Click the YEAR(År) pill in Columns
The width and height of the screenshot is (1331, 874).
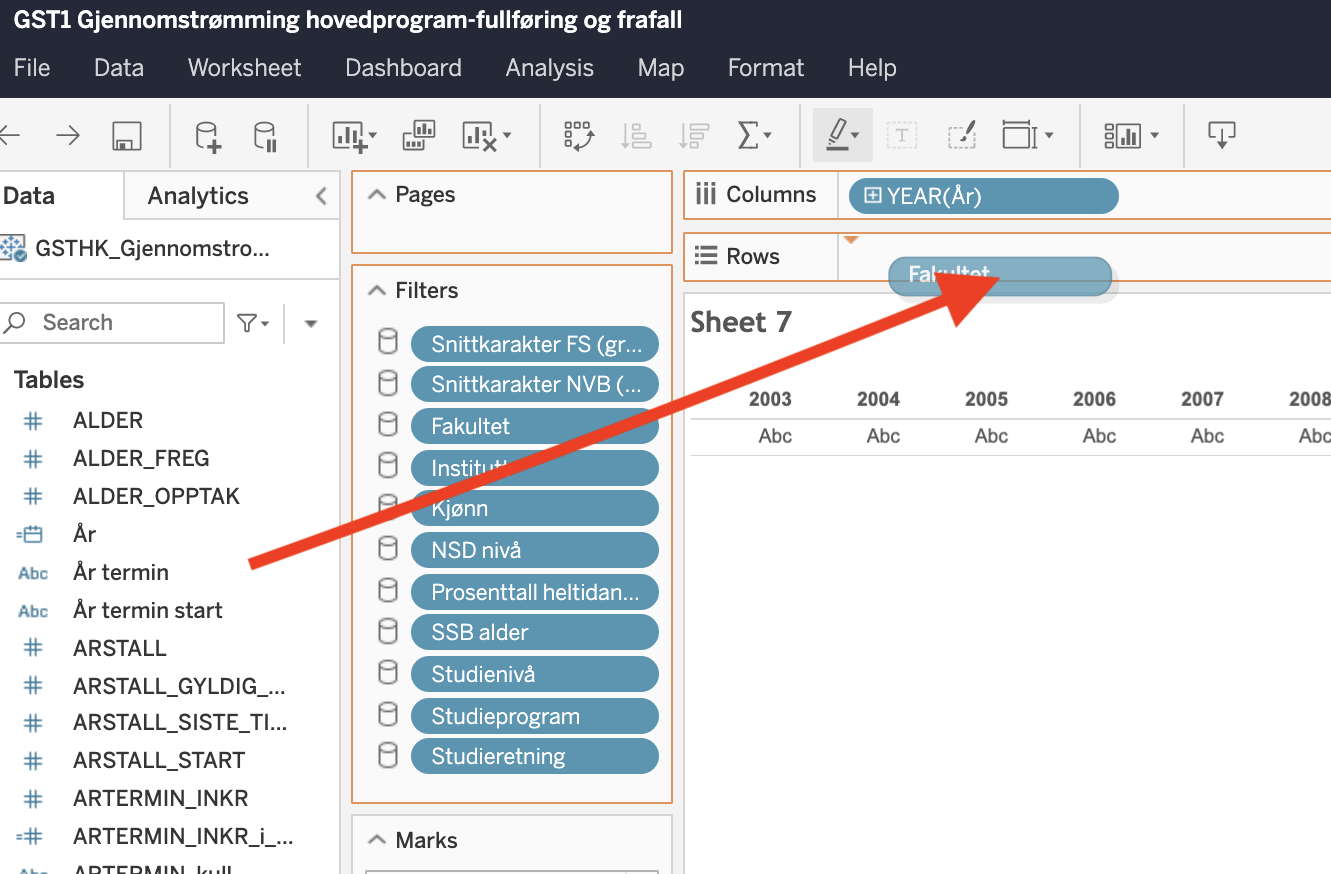point(982,196)
